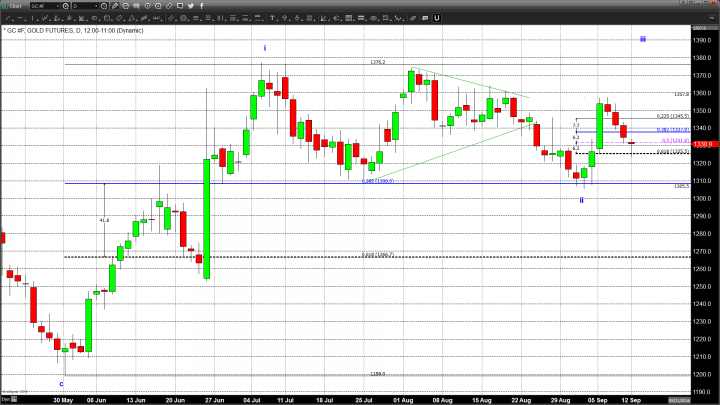Select the vertical line tool

33,18
